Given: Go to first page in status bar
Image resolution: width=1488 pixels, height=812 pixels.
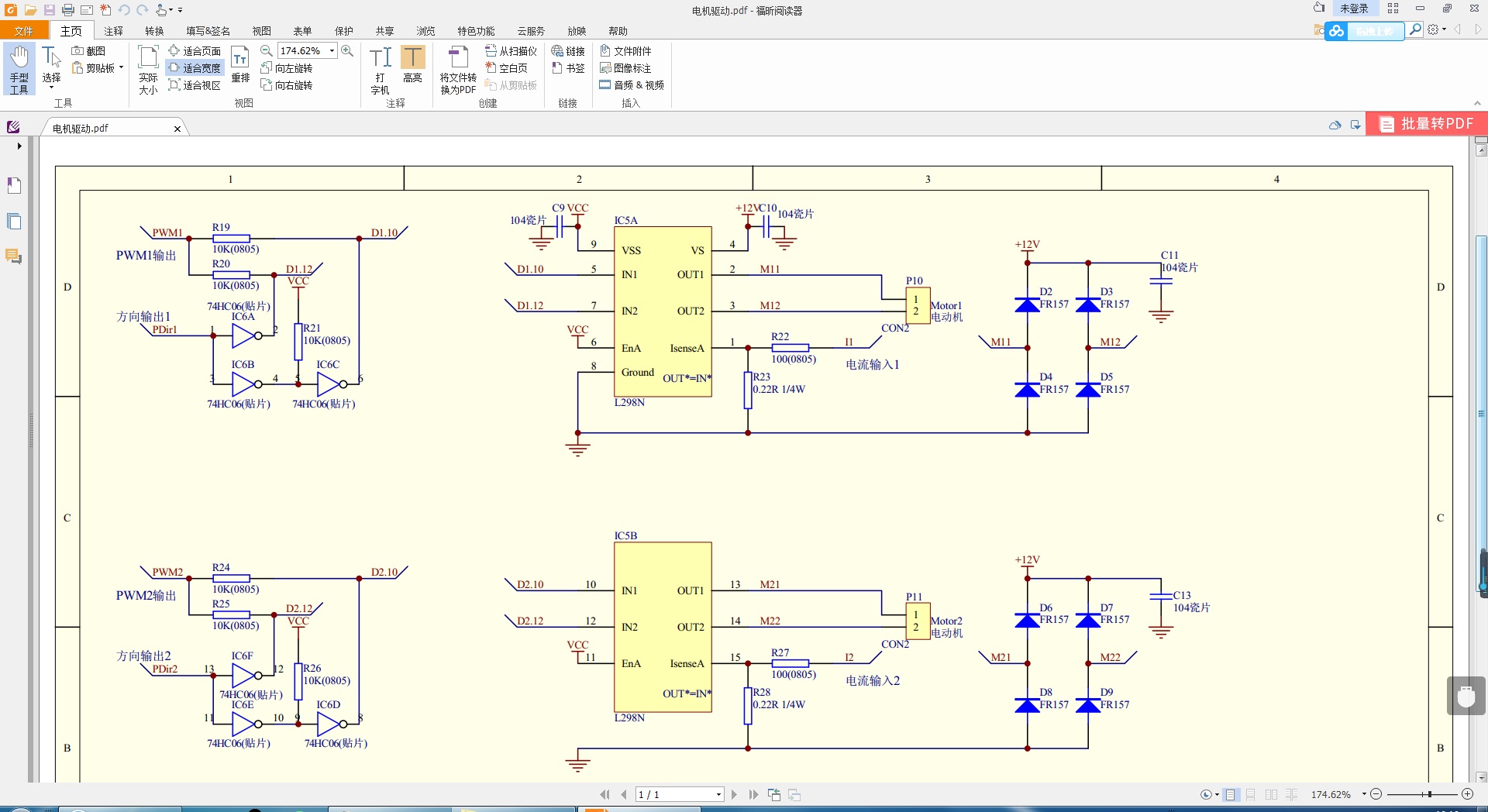Looking at the screenshot, I should click(x=605, y=794).
